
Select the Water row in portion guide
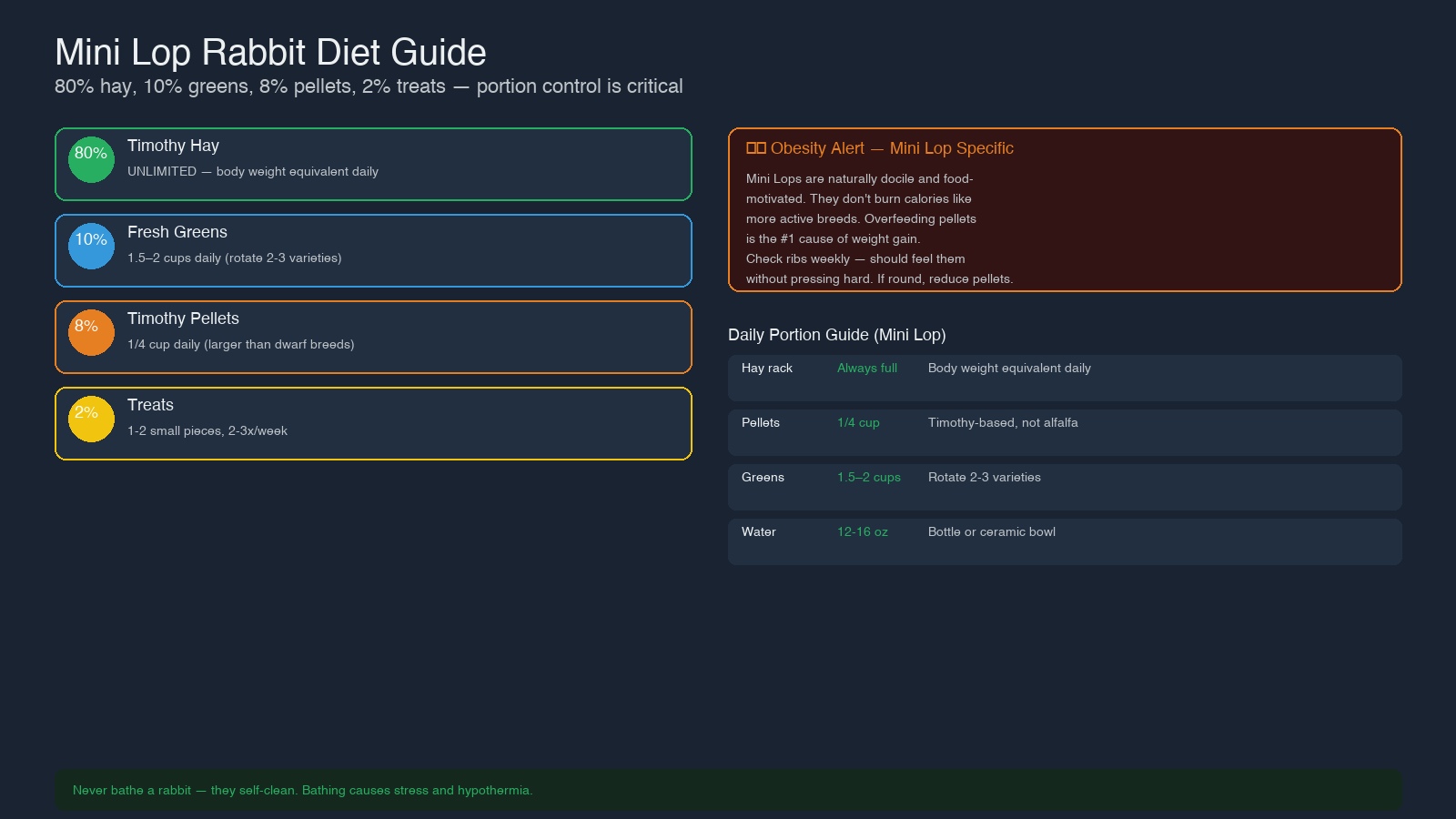click(1065, 541)
